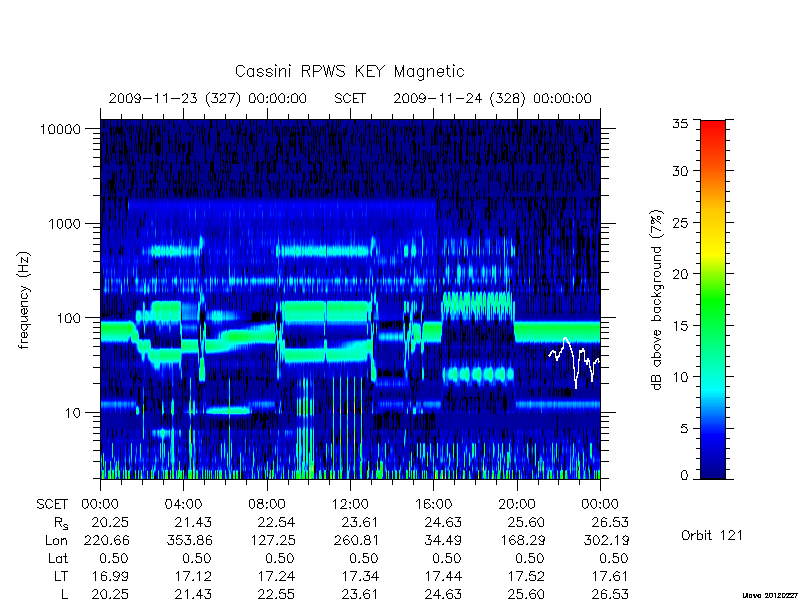Click the LT value 16.99
800x600 pixels.
click(x=110, y=576)
